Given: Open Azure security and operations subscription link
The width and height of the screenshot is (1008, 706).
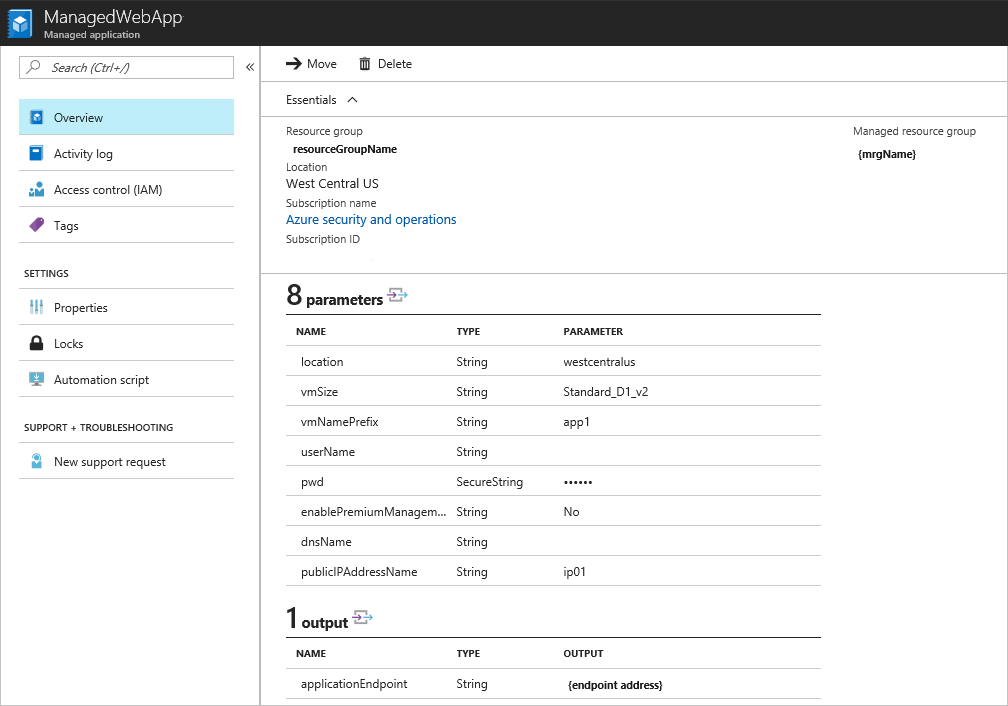Looking at the screenshot, I should point(371,220).
